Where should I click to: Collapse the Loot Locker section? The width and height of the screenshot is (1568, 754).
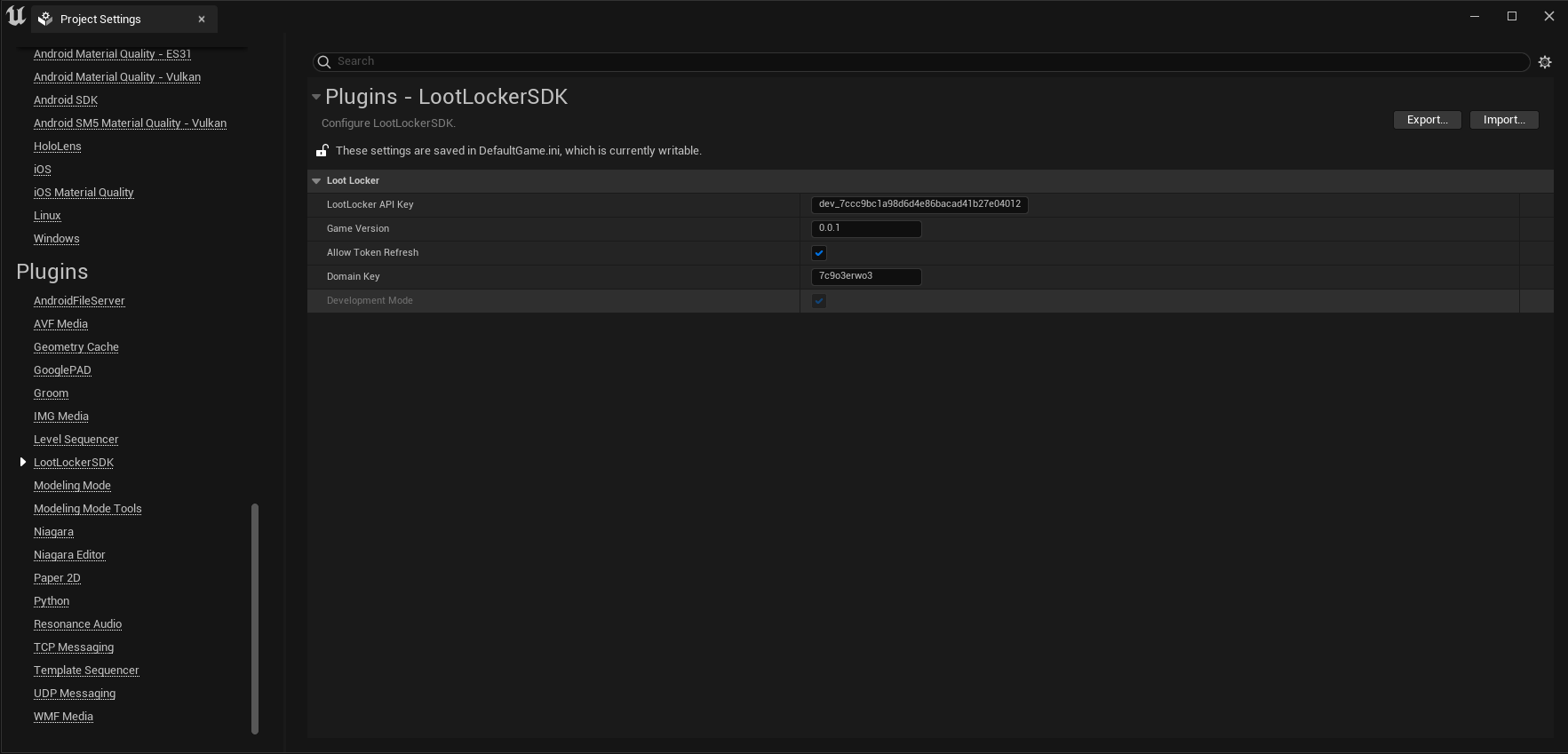click(x=316, y=181)
